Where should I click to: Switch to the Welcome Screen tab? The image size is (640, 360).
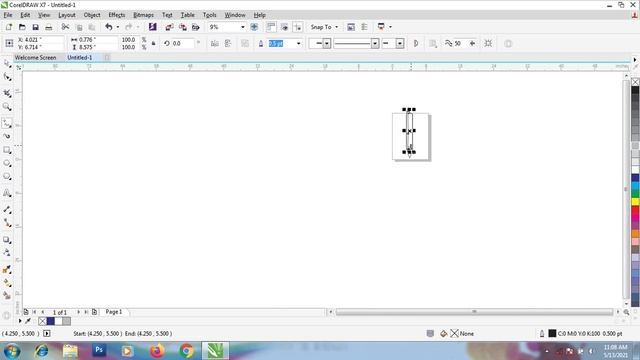tap(36, 58)
